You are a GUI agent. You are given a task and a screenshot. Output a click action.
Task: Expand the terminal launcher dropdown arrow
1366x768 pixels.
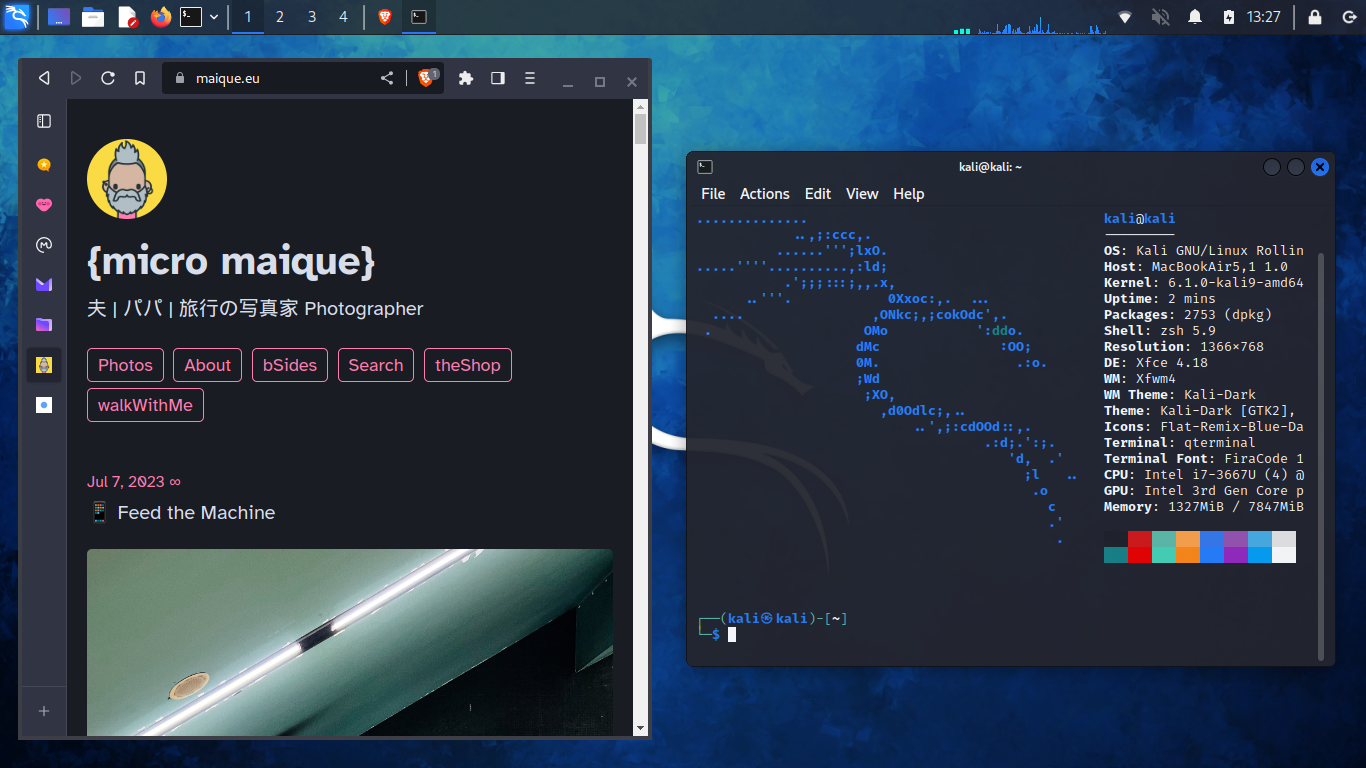coord(213,17)
